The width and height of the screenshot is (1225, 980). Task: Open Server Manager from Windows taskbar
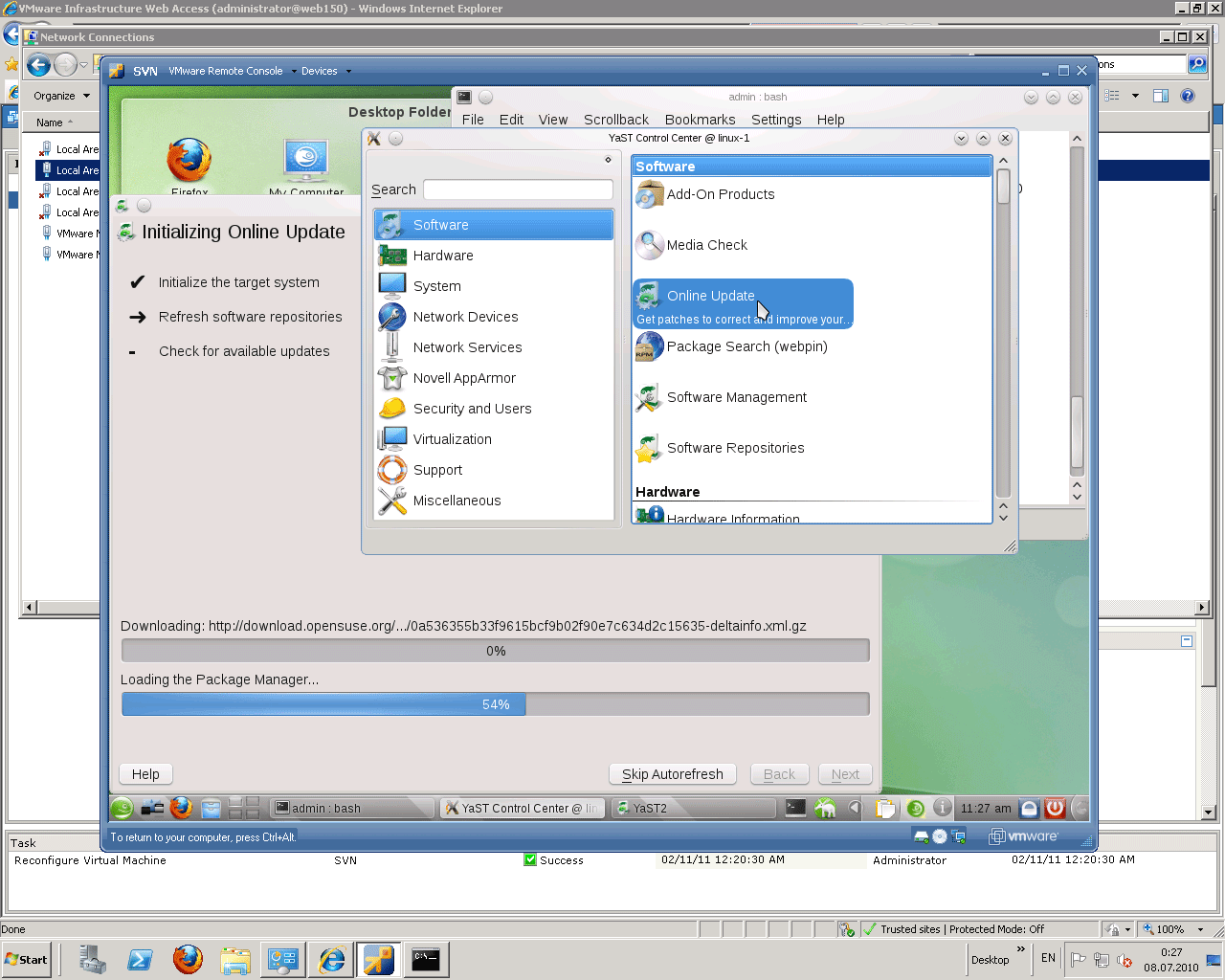93,959
